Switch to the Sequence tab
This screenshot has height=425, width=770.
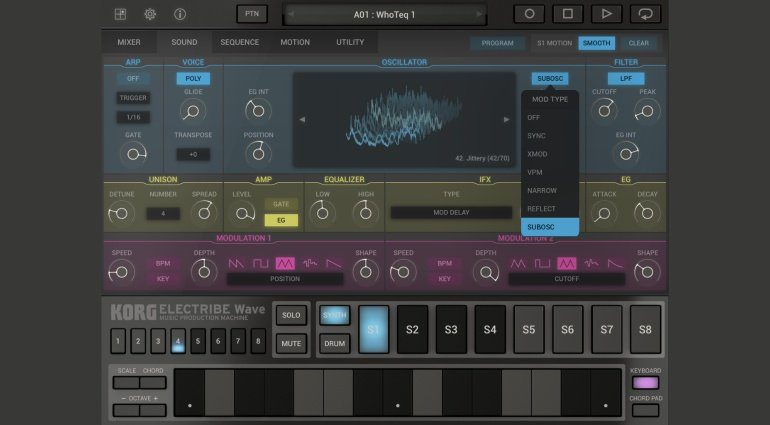[239, 43]
